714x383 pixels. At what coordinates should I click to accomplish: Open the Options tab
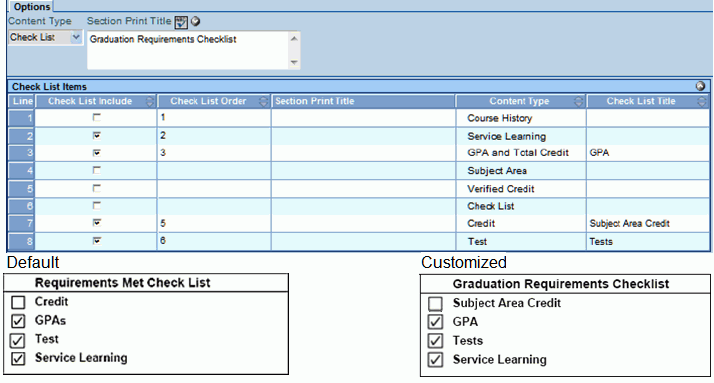click(31, 6)
